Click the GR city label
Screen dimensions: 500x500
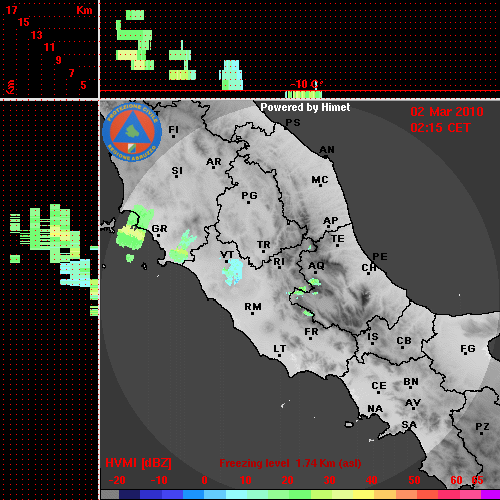click(x=159, y=229)
